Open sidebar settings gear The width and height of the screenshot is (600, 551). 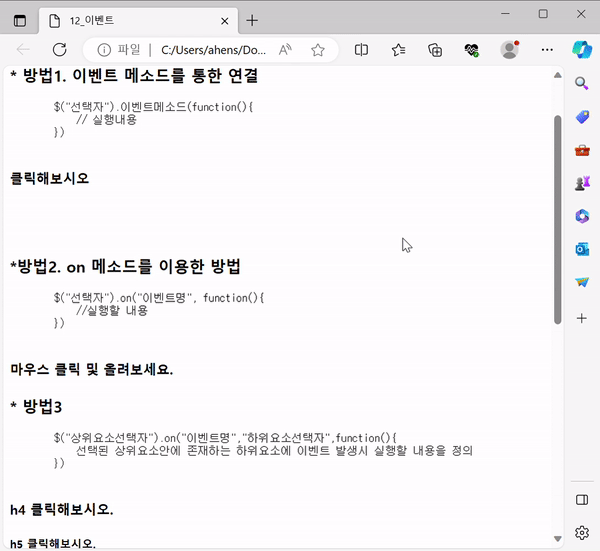point(582,533)
